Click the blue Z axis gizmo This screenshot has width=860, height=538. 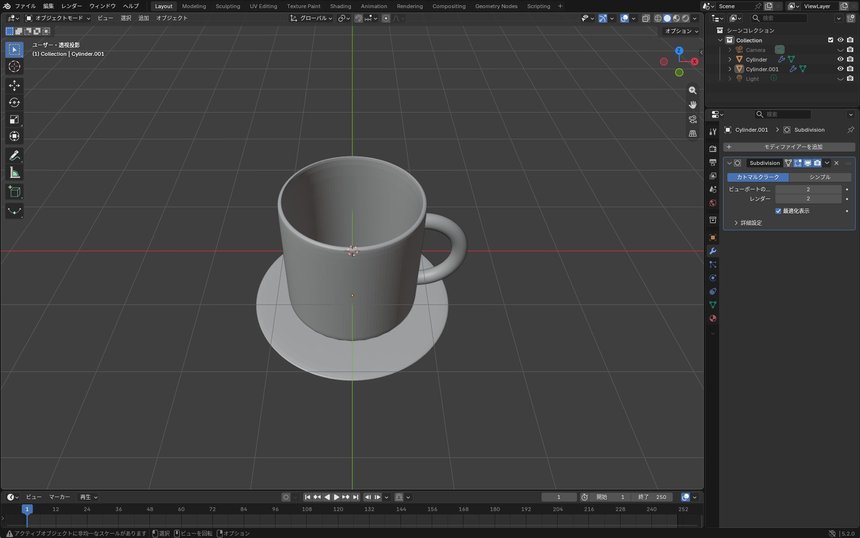coord(679,50)
